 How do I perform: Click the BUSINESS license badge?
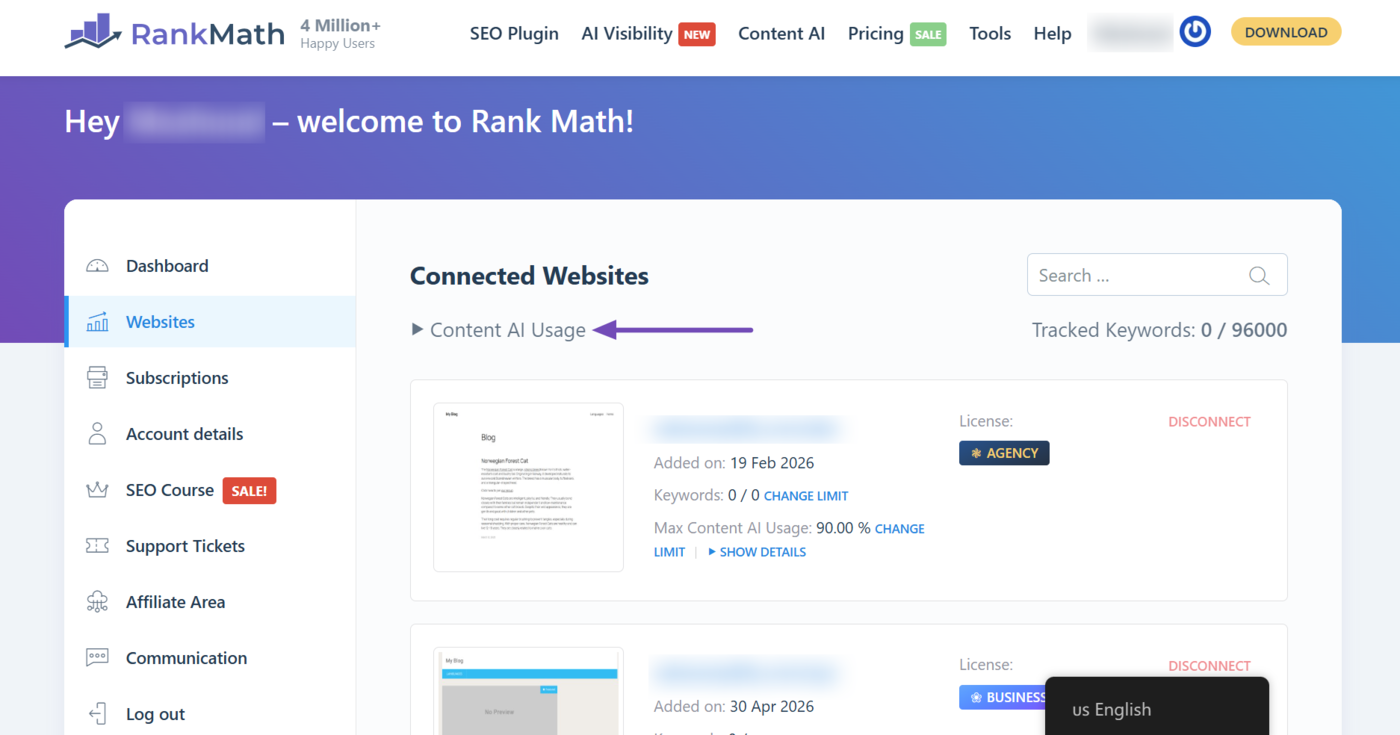tap(1003, 697)
